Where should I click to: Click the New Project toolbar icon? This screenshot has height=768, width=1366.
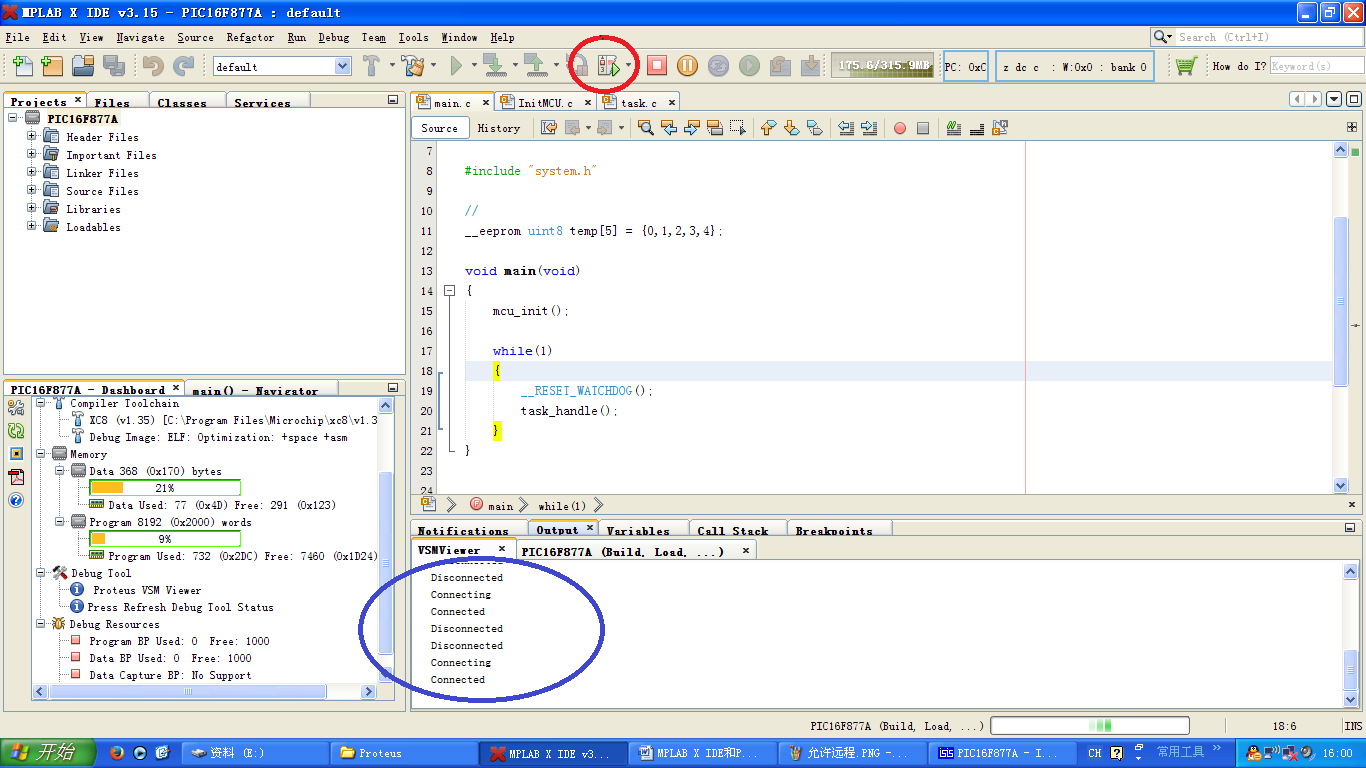(52, 66)
